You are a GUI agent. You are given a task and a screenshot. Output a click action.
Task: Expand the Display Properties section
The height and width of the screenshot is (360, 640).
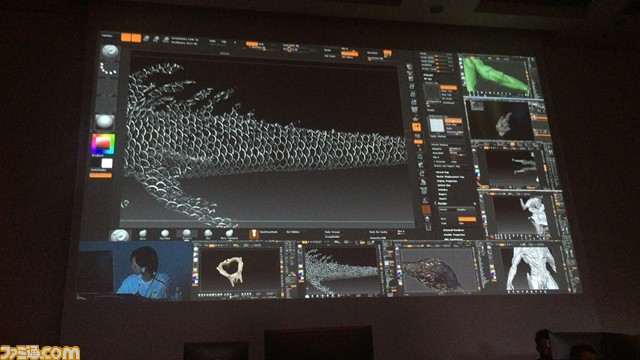point(447,181)
